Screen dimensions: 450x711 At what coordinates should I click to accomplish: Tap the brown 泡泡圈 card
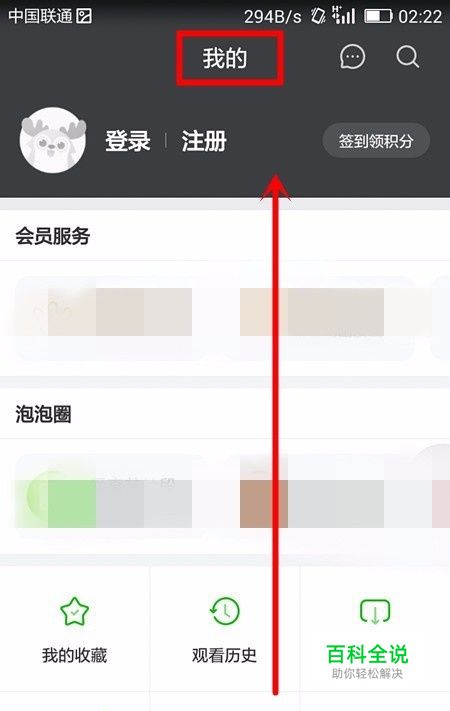tap(320, 496)
